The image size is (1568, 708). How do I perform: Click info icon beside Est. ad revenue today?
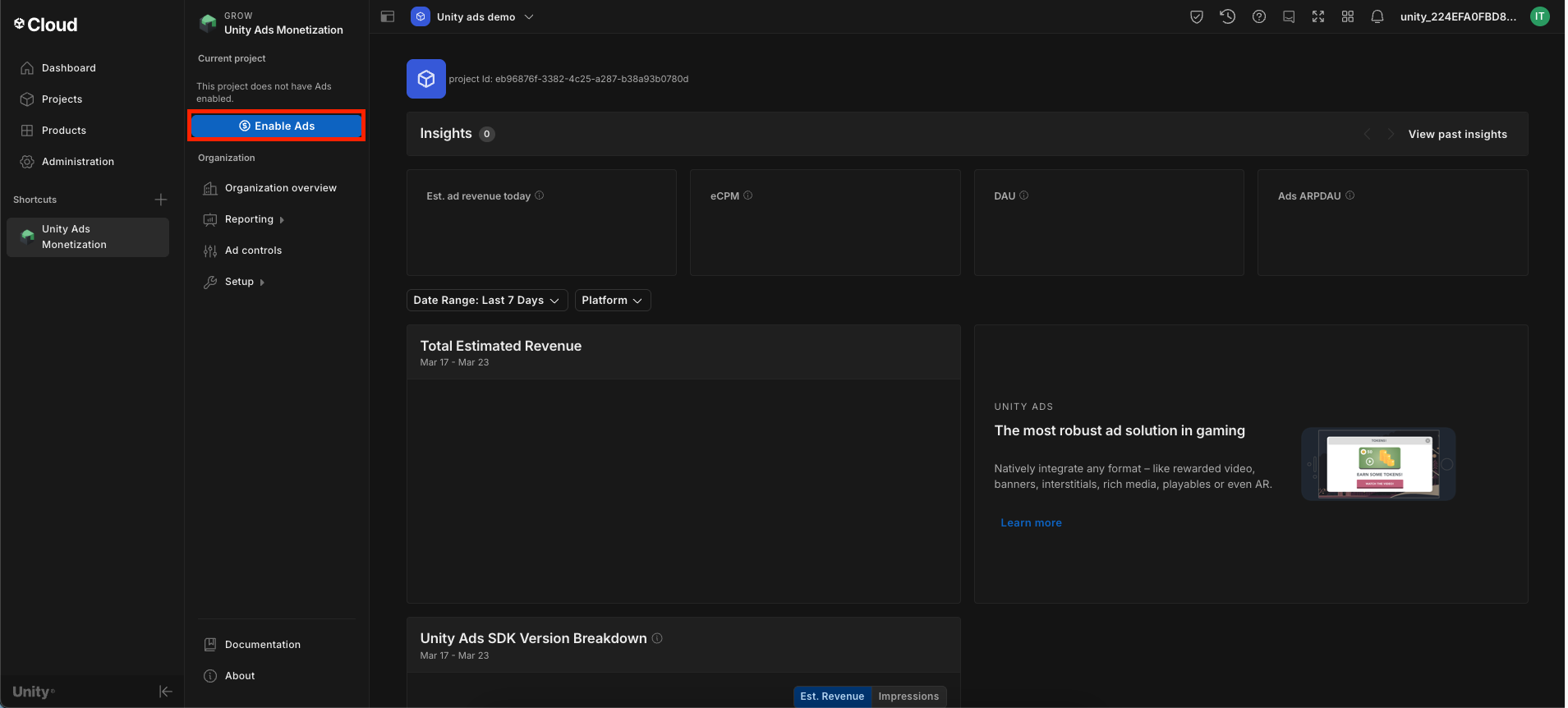(540, 195)
